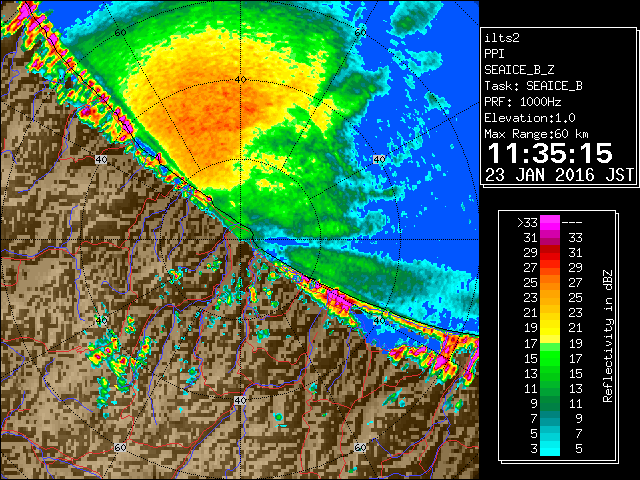Click the "3" value at legend bottom

click(x=534, y=449)
